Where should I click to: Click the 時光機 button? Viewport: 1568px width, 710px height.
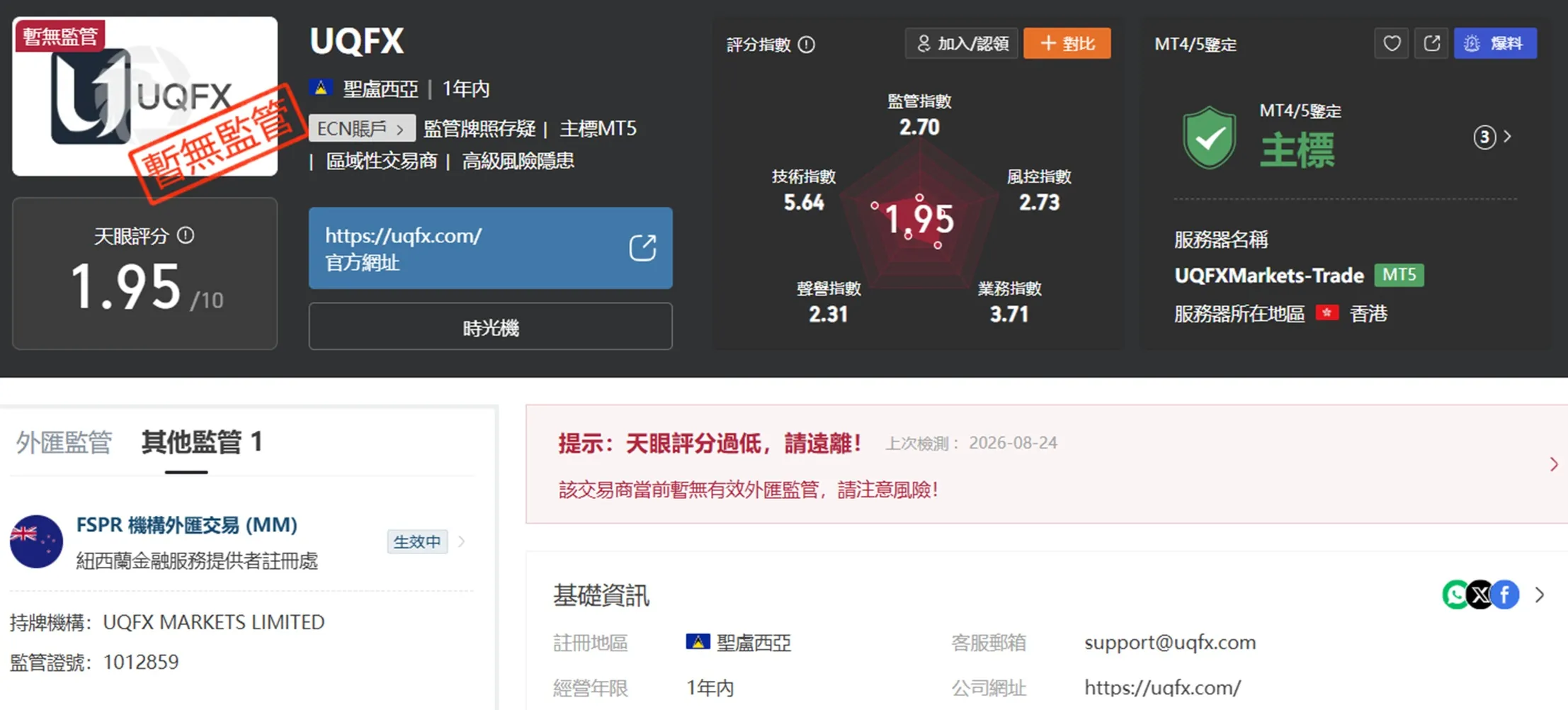tap(490, 327)
